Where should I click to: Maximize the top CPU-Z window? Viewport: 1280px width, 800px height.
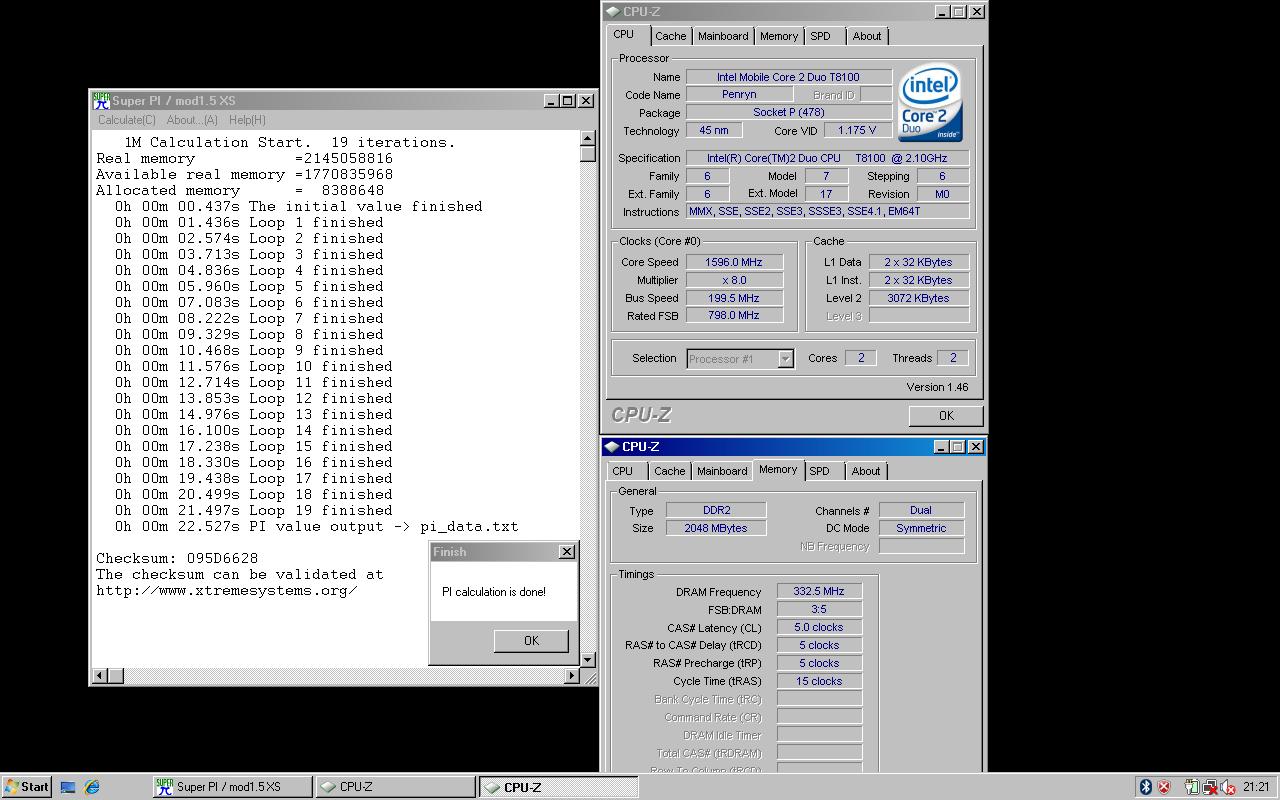click(958, 12)
